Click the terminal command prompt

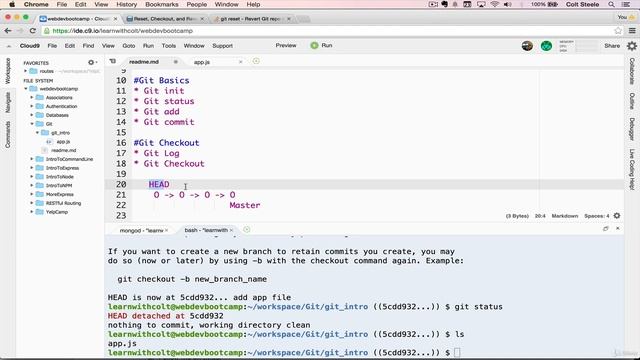click(x=457, y=352)
